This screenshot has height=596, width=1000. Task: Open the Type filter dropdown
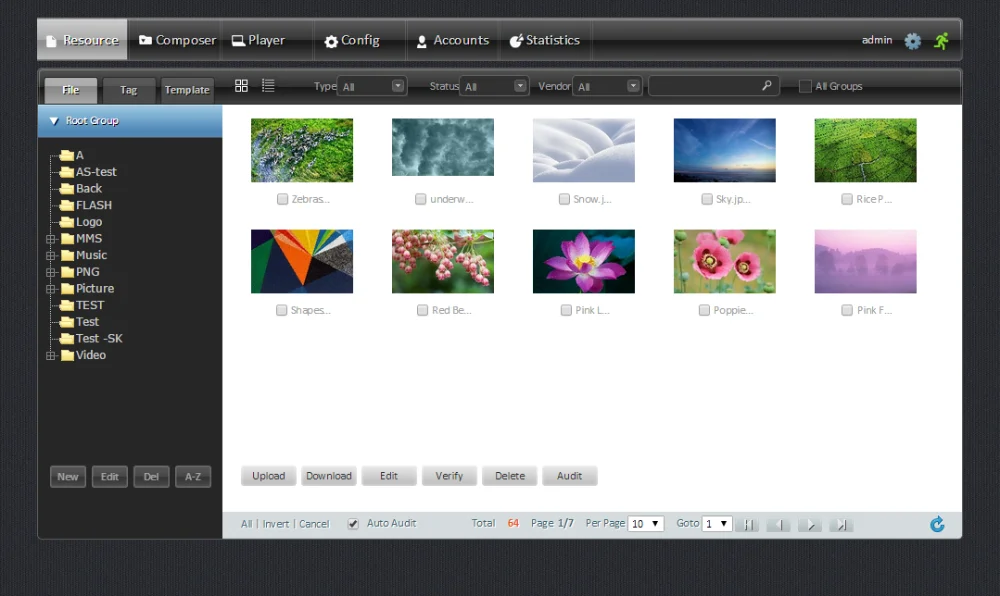(x=372, y=86)
